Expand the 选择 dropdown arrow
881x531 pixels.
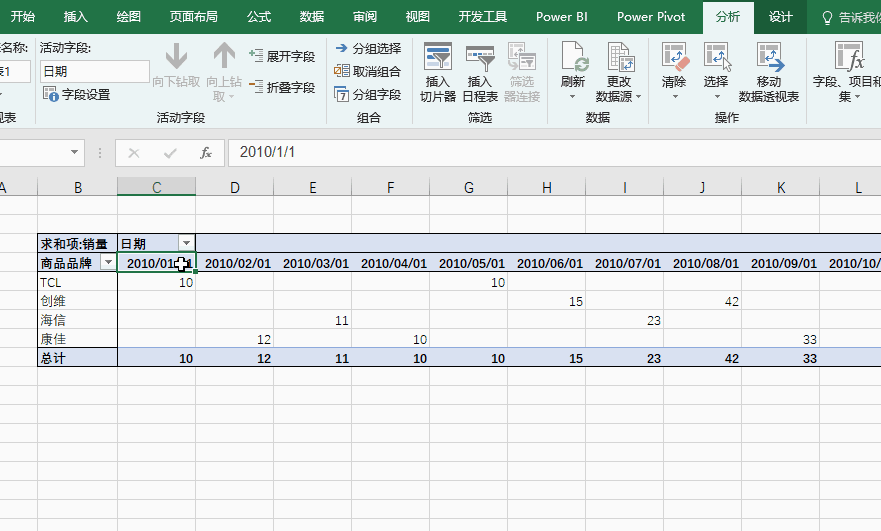pos(717,97)
